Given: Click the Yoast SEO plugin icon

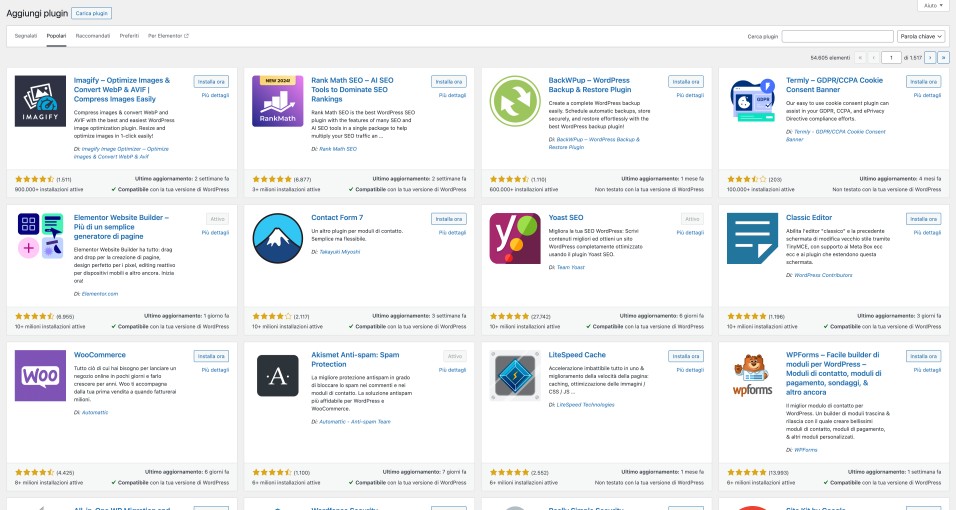Looking at the screenshot, I should pos(515,238).
